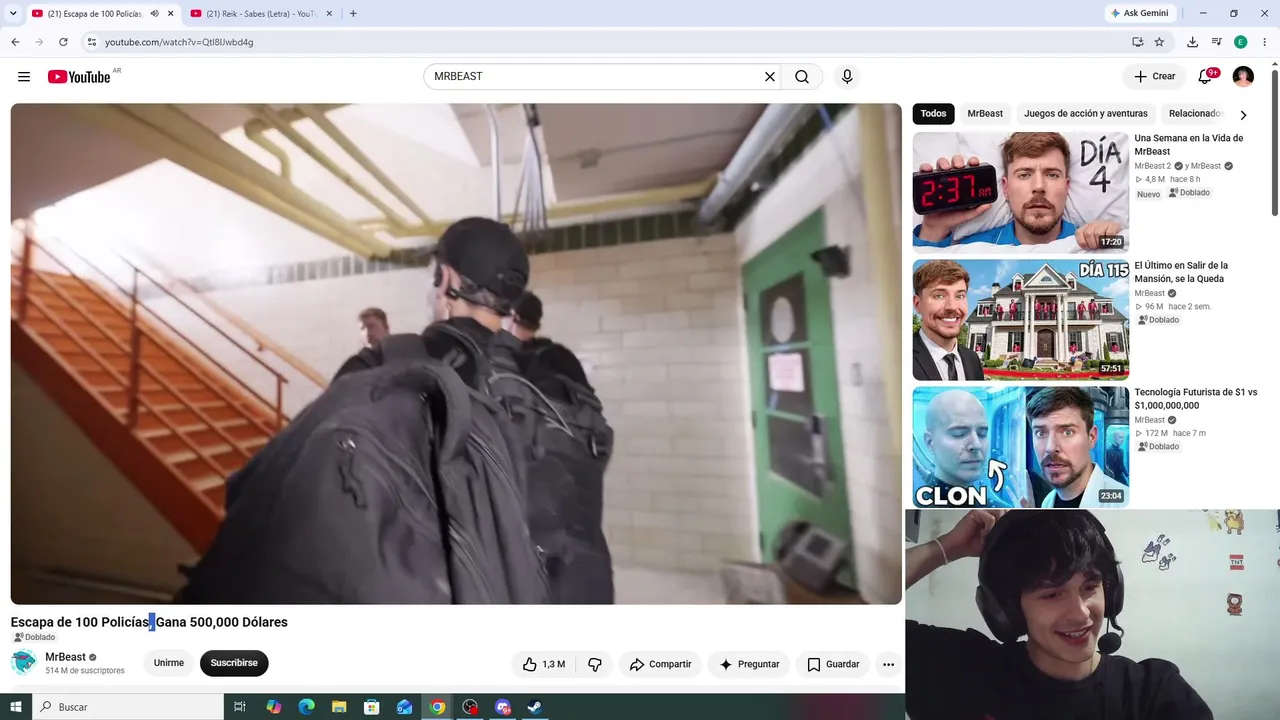Open El Último en Salir thumbnail
Viewport: 1280px width, 720px height.
click(x=1020, y=320)
